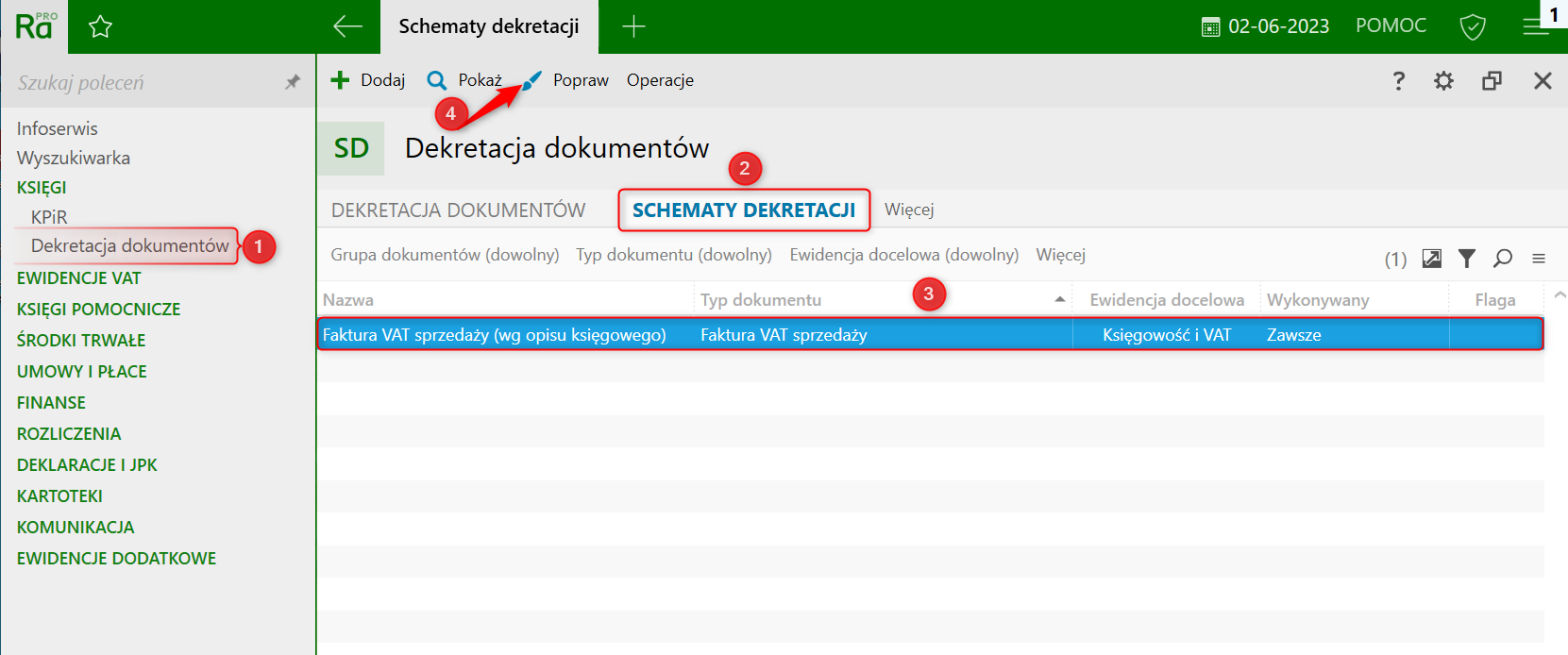Open Więcej next to the tabs

pyautogui.click(x=909, y=210)
